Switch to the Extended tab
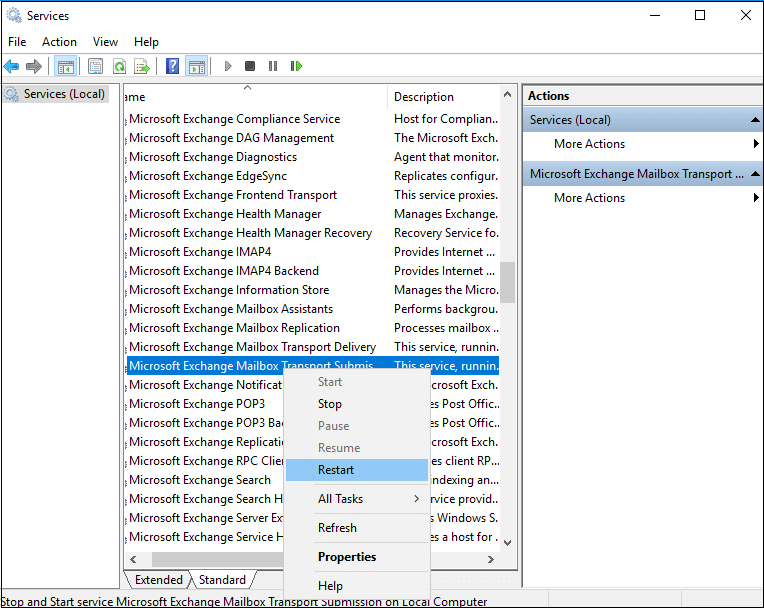The width and height of the screenshot is (764, 608). 158,580
